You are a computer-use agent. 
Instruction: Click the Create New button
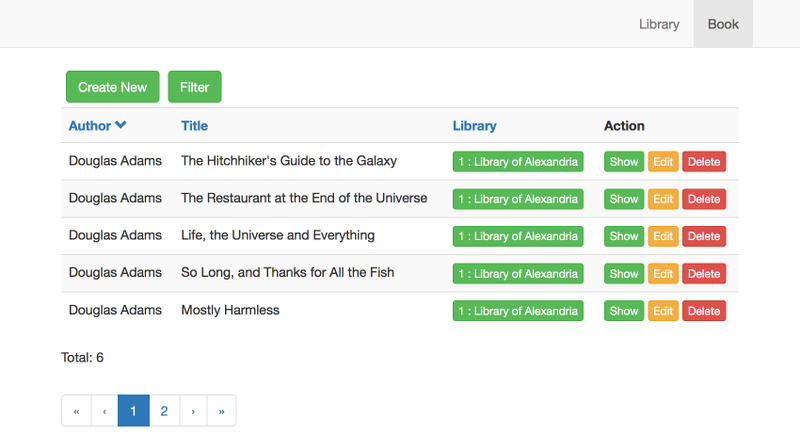(x=112, y=87)
